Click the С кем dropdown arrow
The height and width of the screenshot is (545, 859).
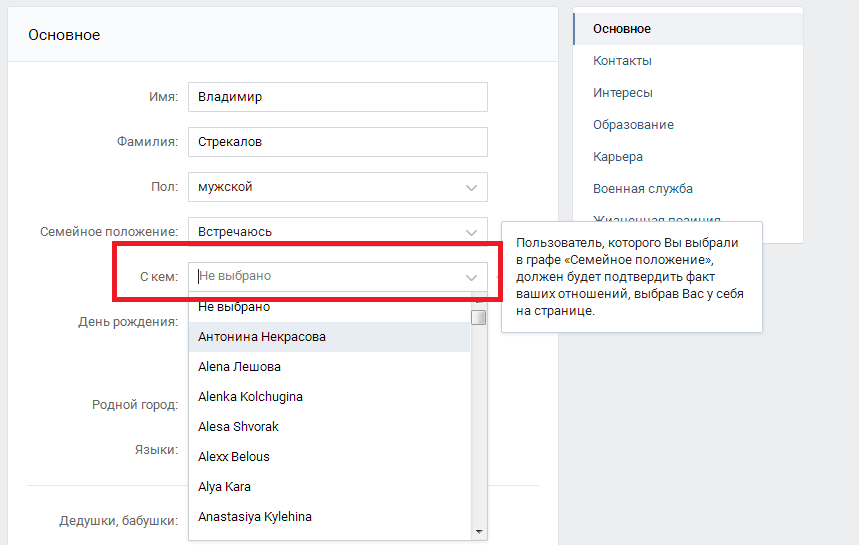pos(471,277)
